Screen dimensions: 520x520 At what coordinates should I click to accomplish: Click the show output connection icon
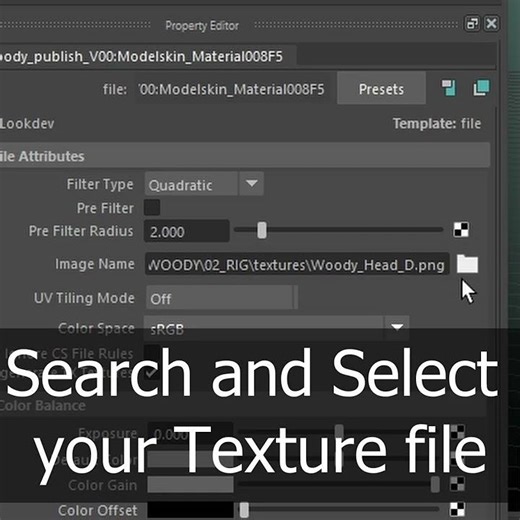[x=481, y=88]
